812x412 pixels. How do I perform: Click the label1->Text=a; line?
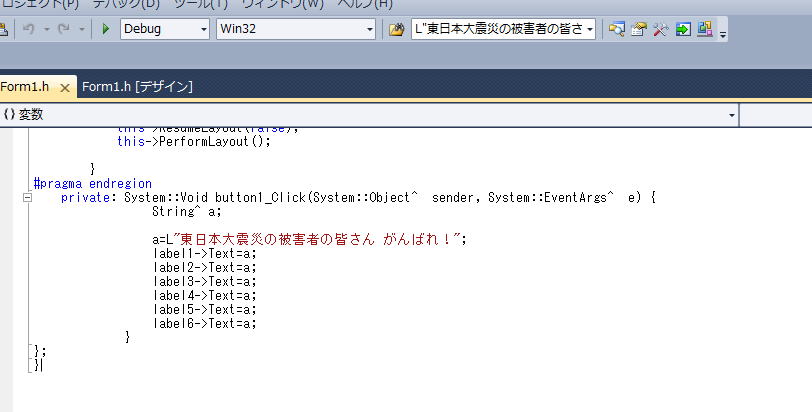click(205, 253)
